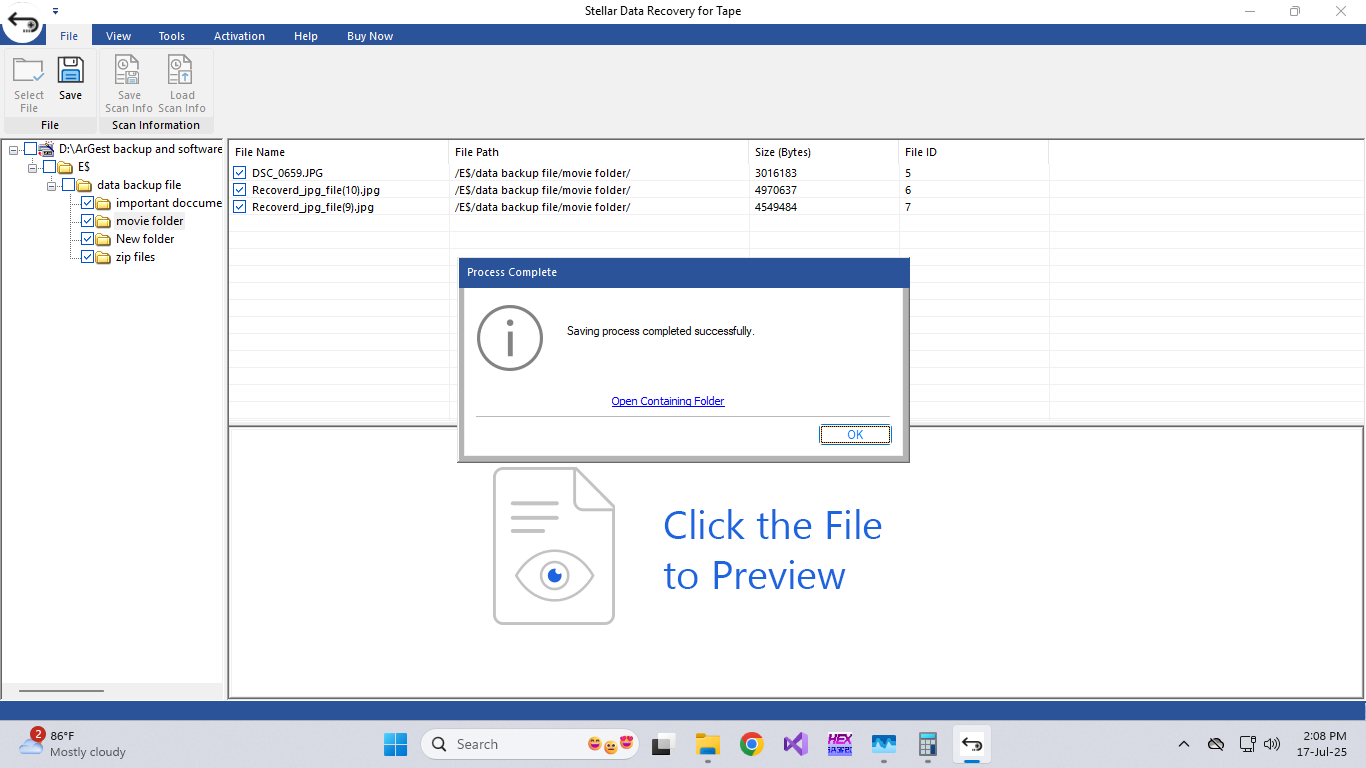Collapse the E$ tree node
This screenshot has height=768, width=1366.
tap(32, 167)
